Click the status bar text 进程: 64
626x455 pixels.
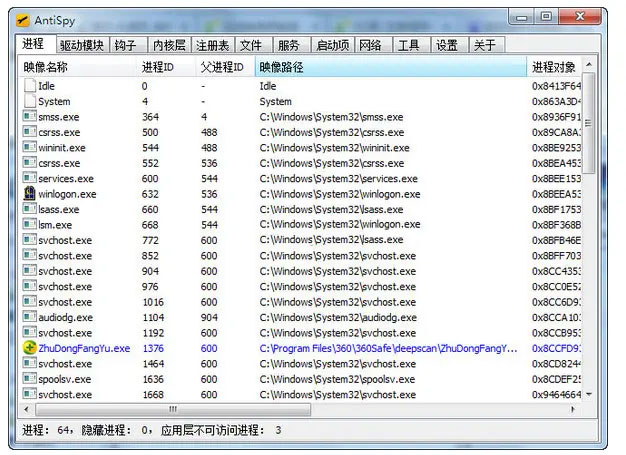click(48, 430)
